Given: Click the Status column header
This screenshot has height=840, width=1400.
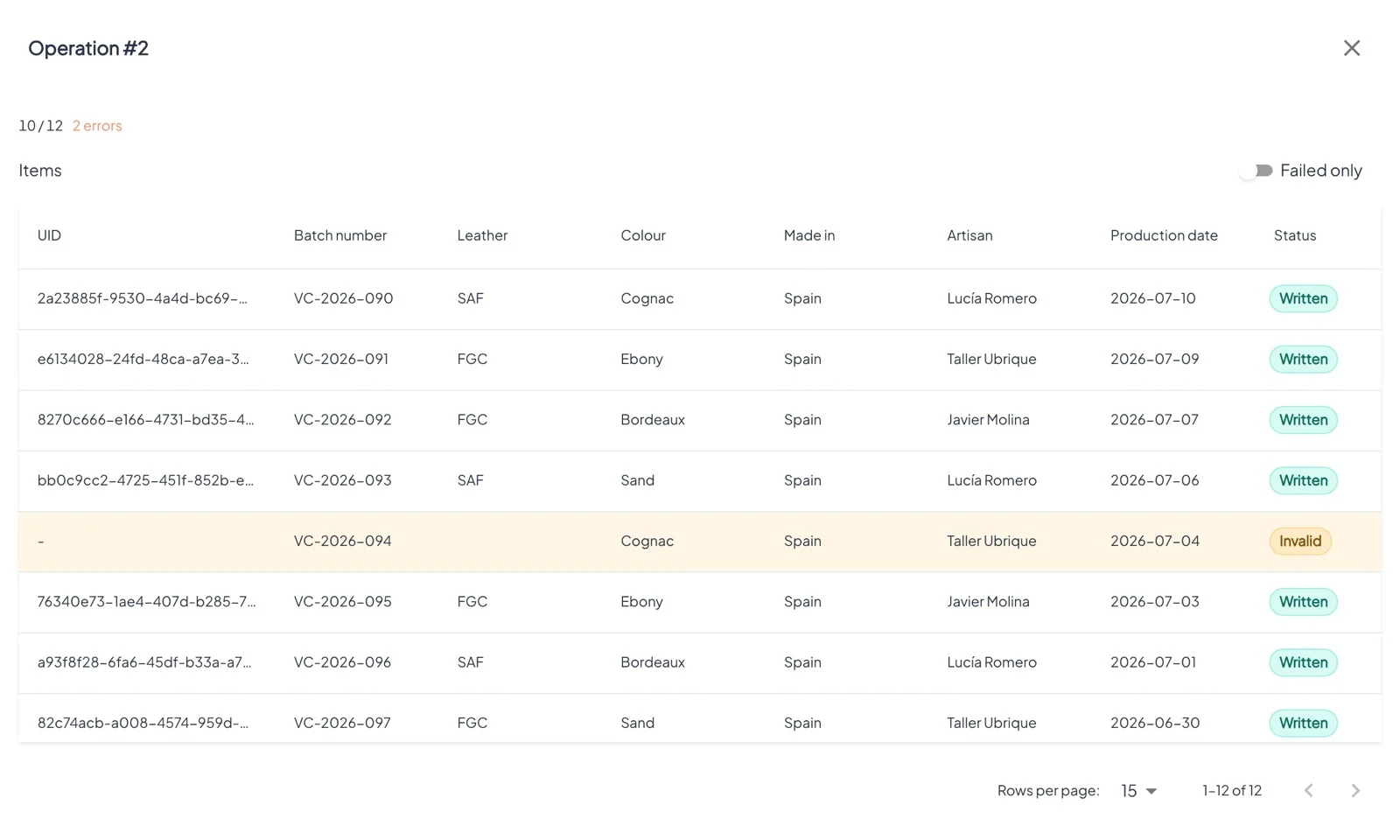Looking at the screenshot, I should tap(1295, 235).
